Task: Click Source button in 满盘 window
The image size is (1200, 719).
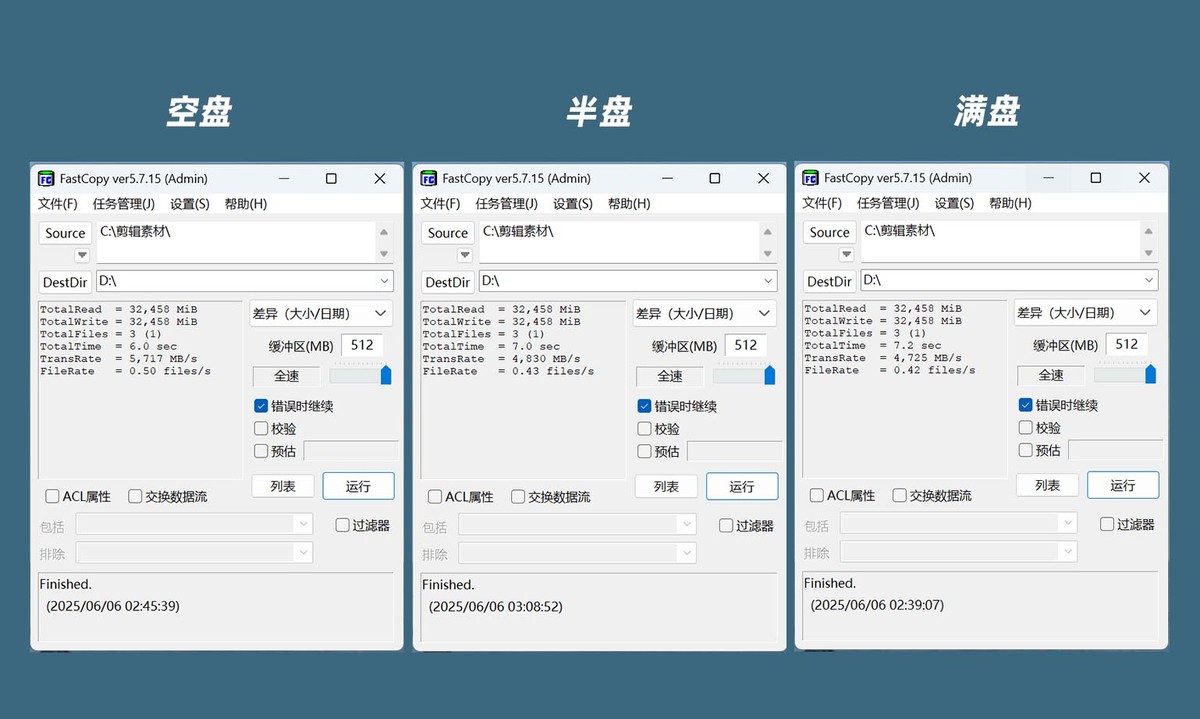Action: pyautogui.click(x=830, y=232)
